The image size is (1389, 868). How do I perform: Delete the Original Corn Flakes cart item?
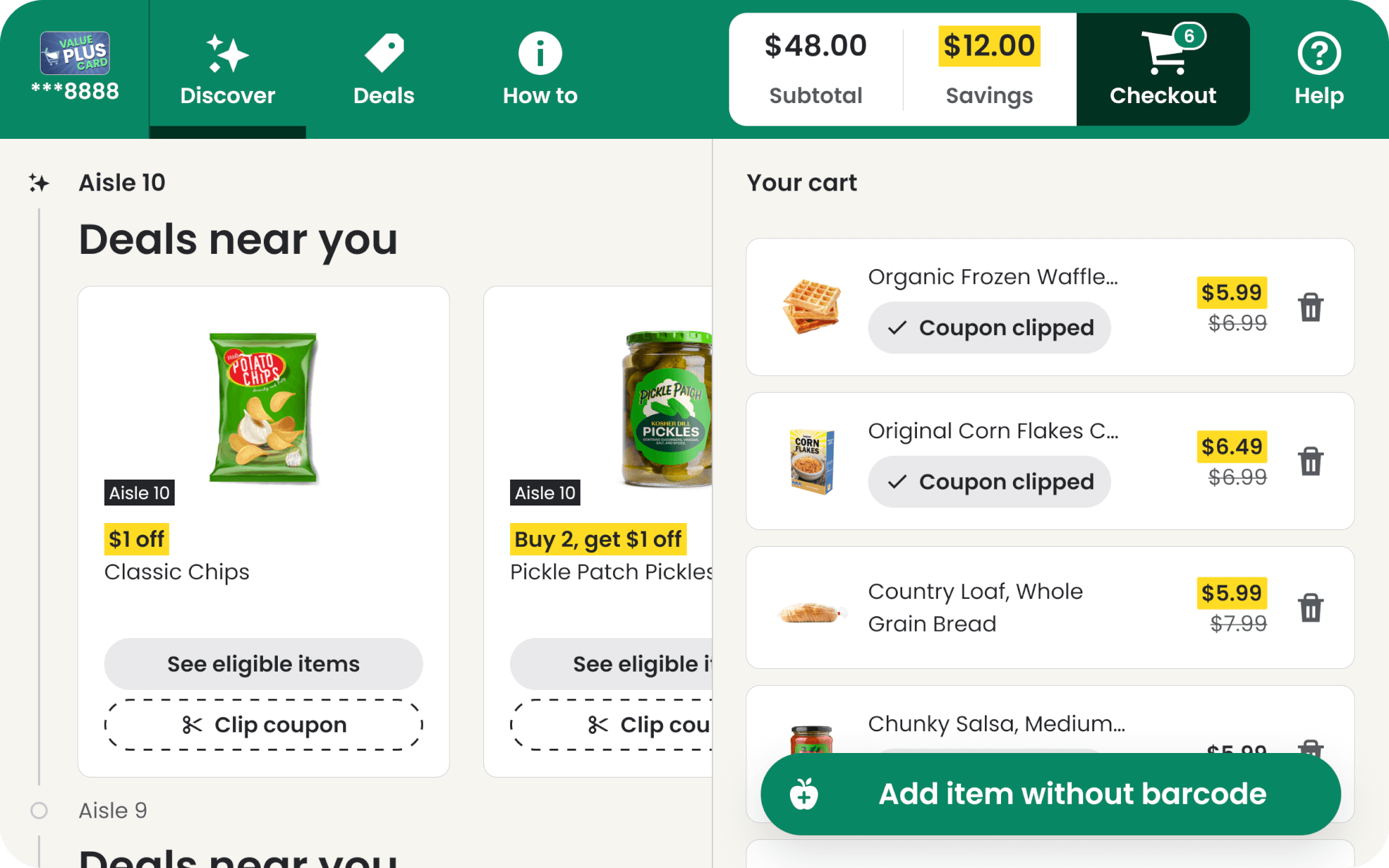point(1310,461)
